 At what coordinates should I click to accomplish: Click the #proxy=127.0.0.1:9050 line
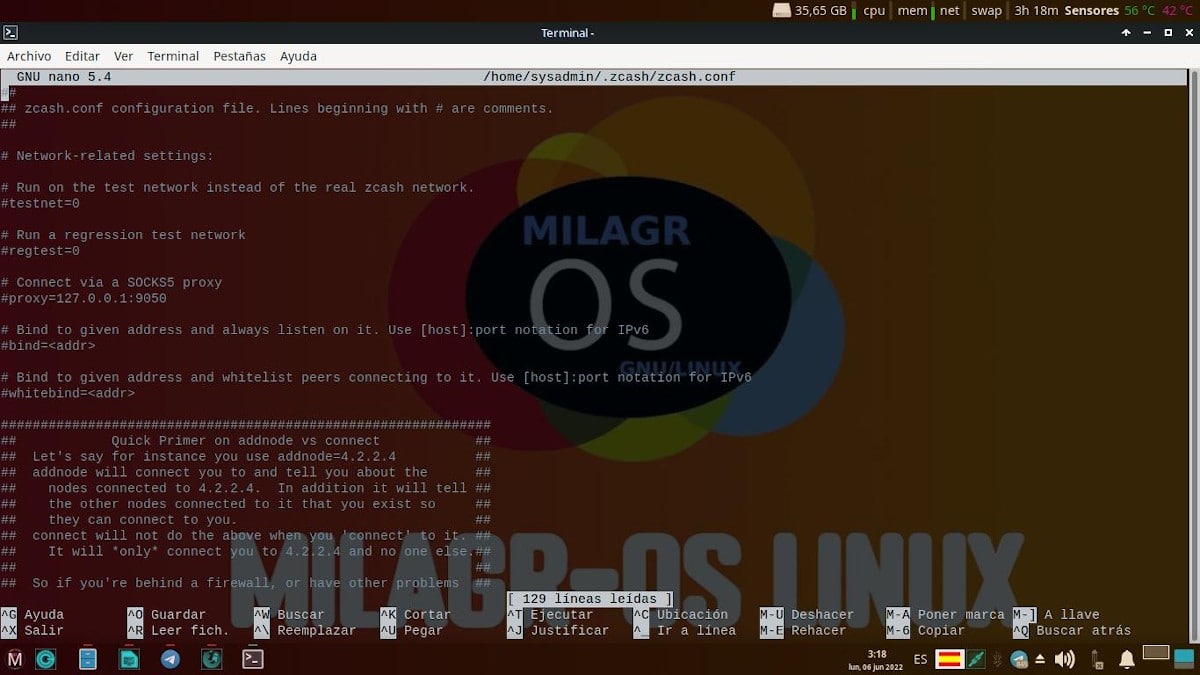click(84, 298)
